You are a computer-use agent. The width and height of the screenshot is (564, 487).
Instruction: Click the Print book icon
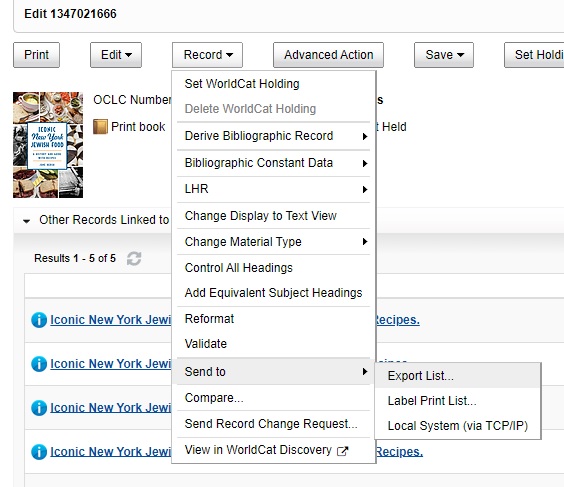pyautogui.click(x=100, y=127)
